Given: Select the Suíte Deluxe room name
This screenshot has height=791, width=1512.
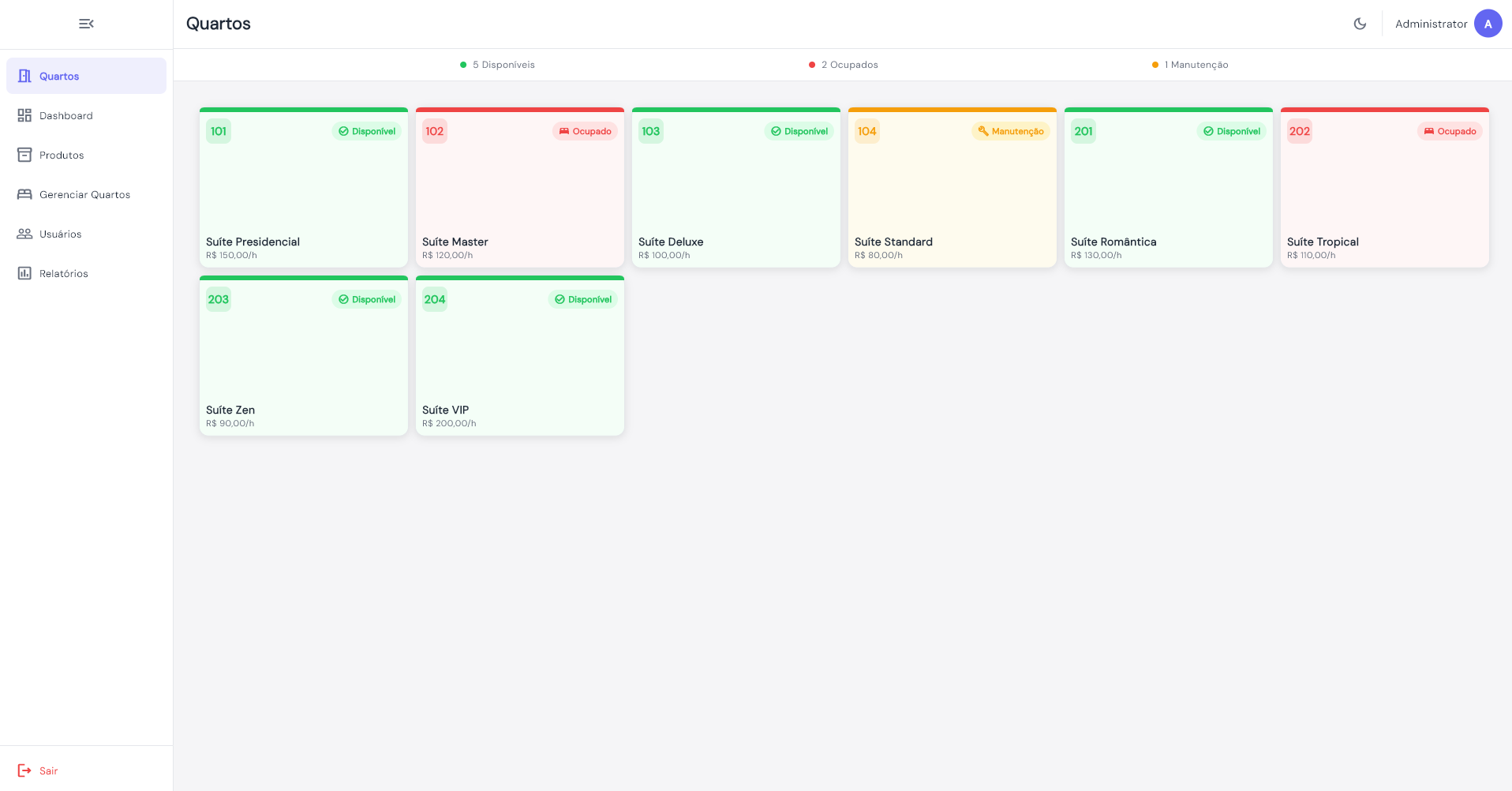Looking at the screenshot, I should click(x=670, y=242).
